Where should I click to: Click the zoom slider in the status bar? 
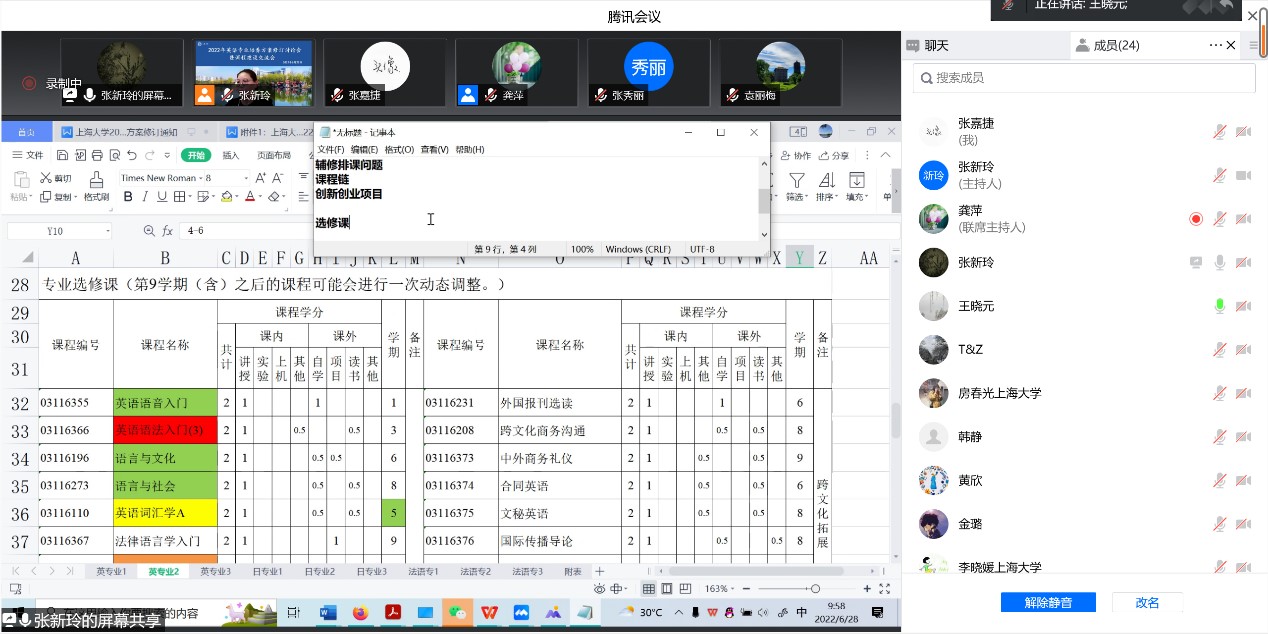(815, 589)
